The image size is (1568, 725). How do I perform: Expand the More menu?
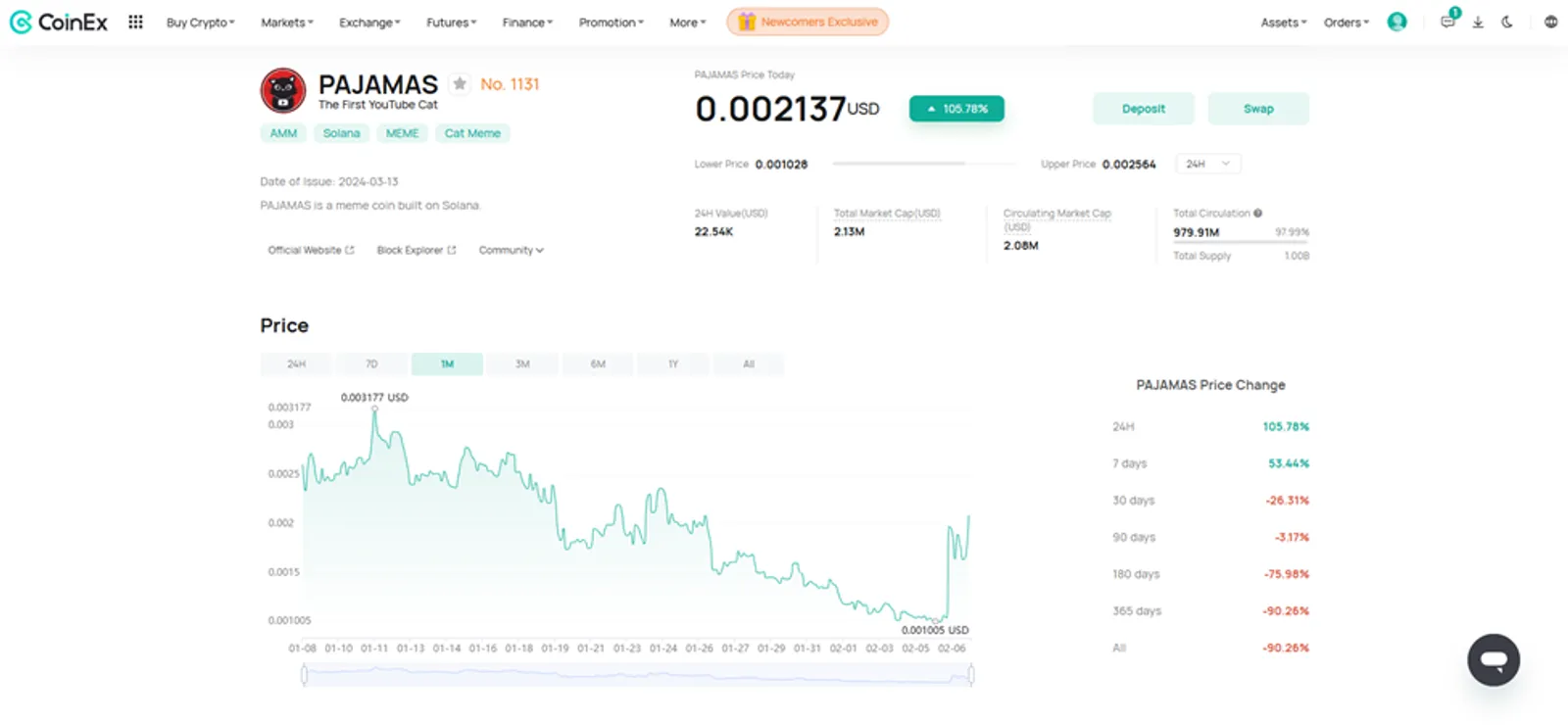(x=687, y=23)
